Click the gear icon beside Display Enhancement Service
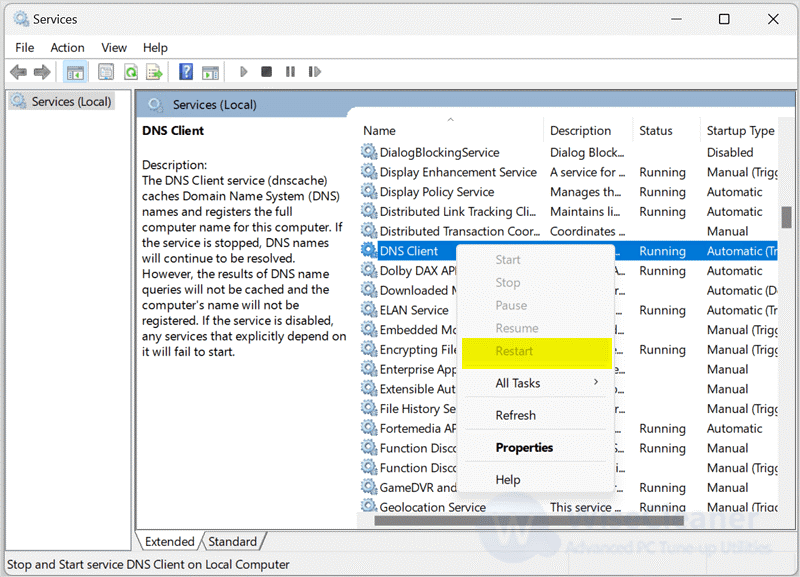 point(368,171)
